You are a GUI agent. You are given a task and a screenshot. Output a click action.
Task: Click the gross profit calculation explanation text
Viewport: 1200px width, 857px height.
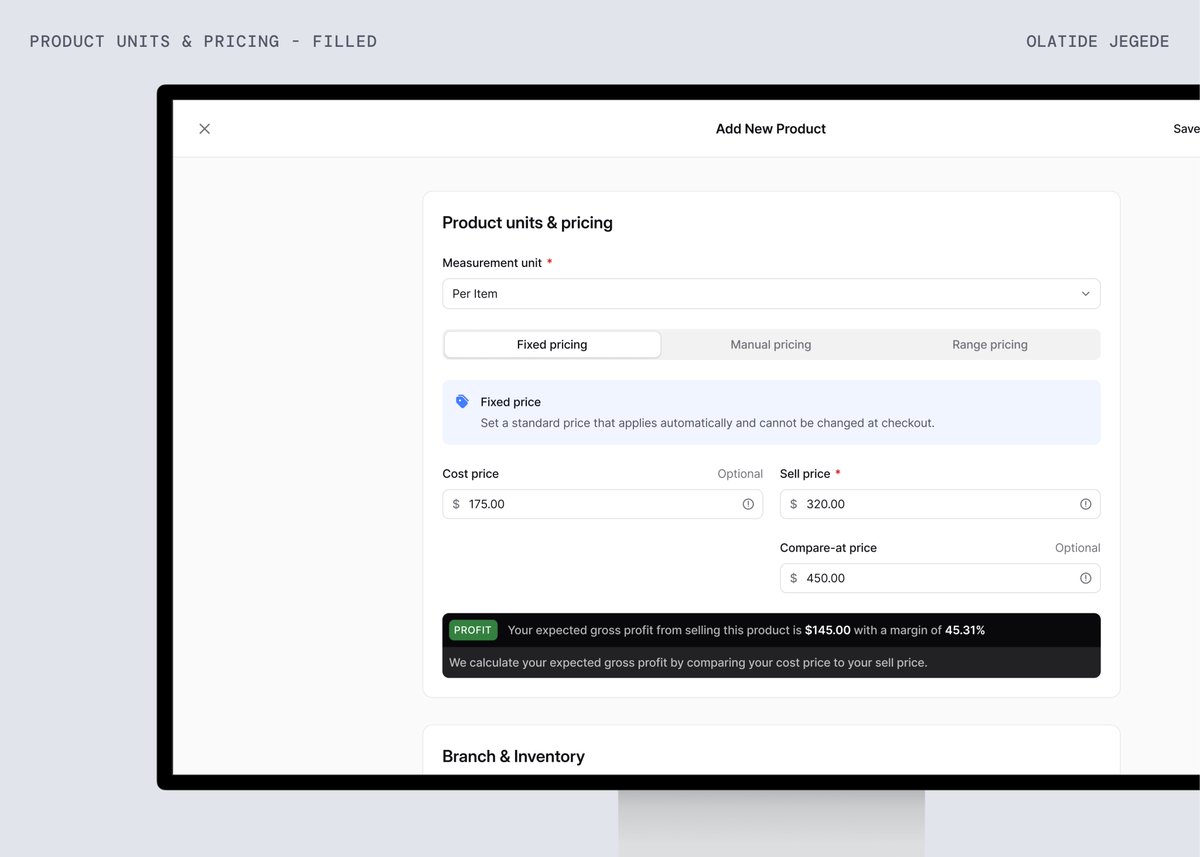(x=688, y=662)
